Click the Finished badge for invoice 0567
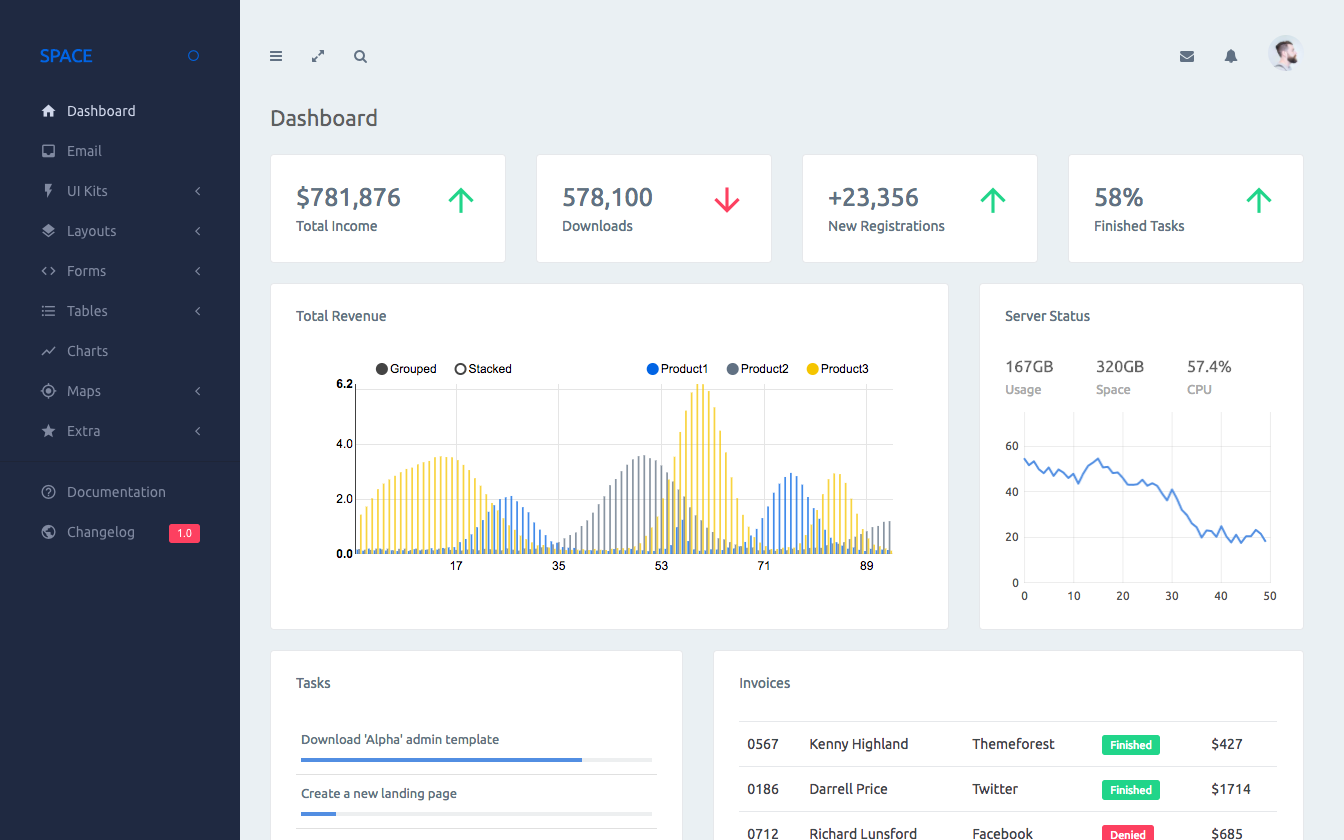This screenshot has width=1344, height=840. pos(1130,745)
